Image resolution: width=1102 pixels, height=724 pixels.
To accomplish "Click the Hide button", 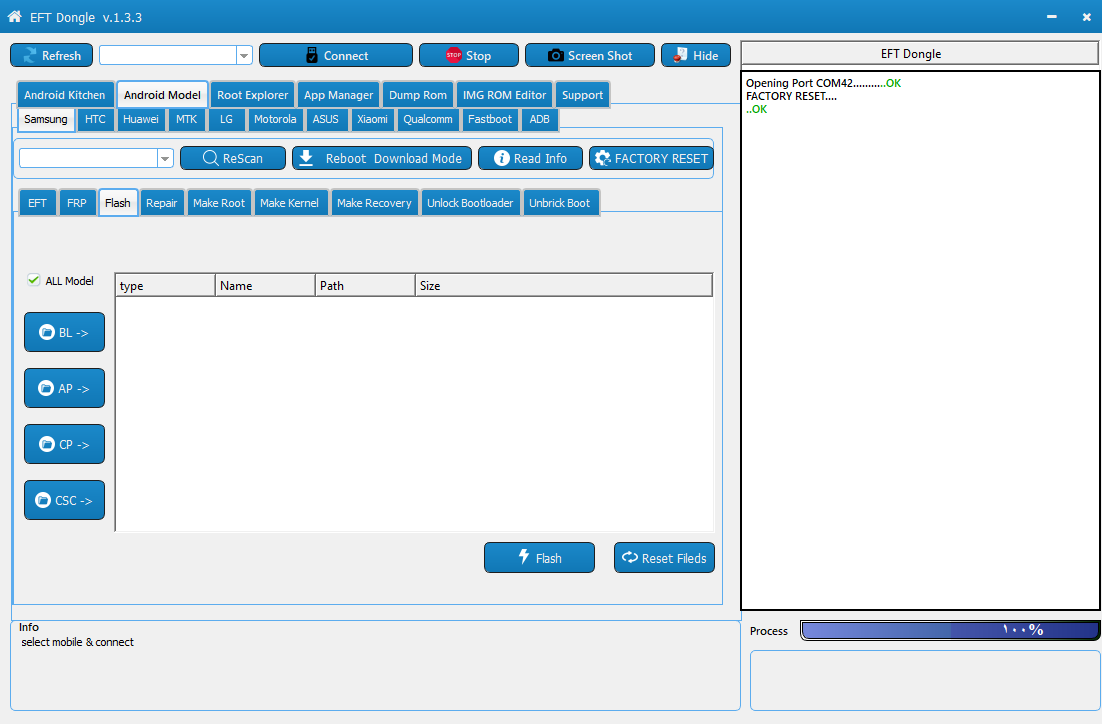I will (696, 56).
